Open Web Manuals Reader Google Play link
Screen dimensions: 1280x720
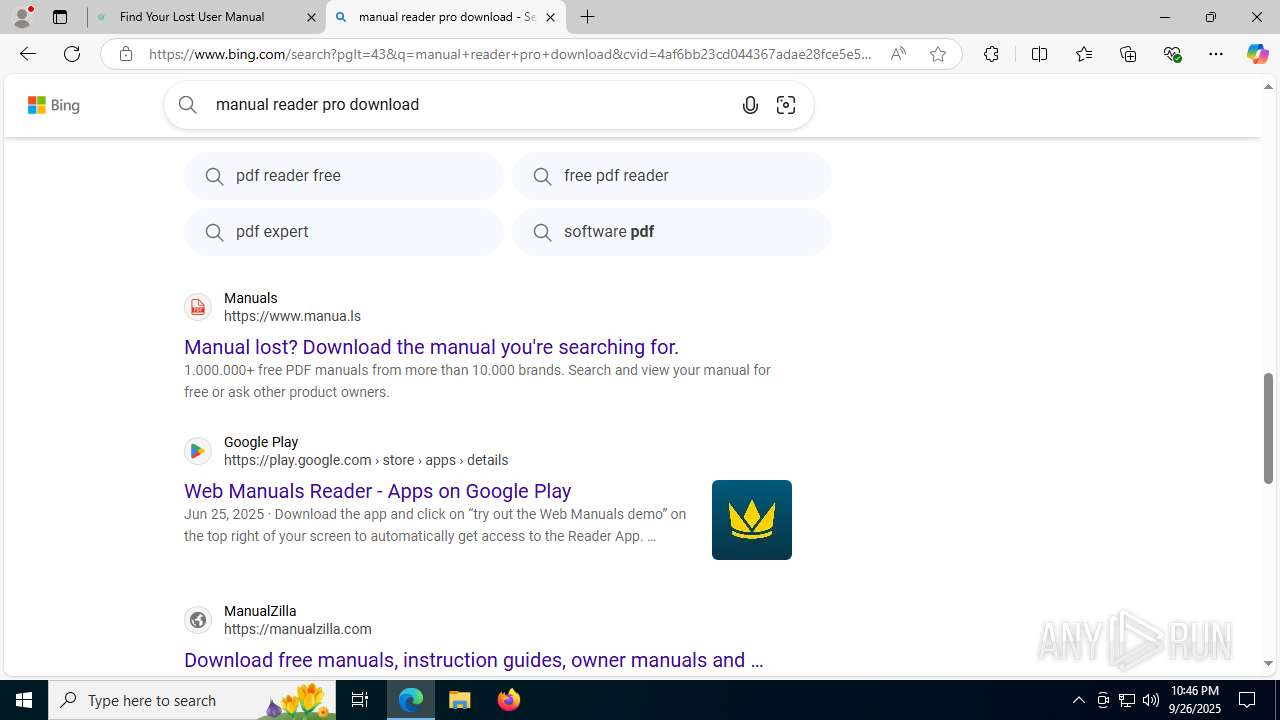[x=378, y=491]
